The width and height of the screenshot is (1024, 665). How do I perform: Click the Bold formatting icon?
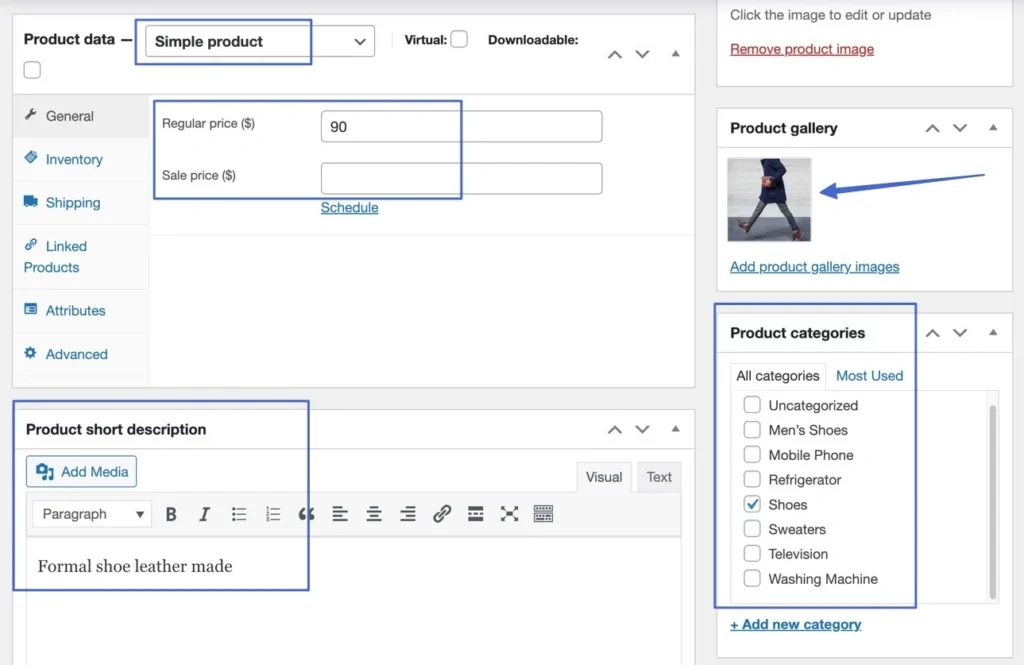171,514
